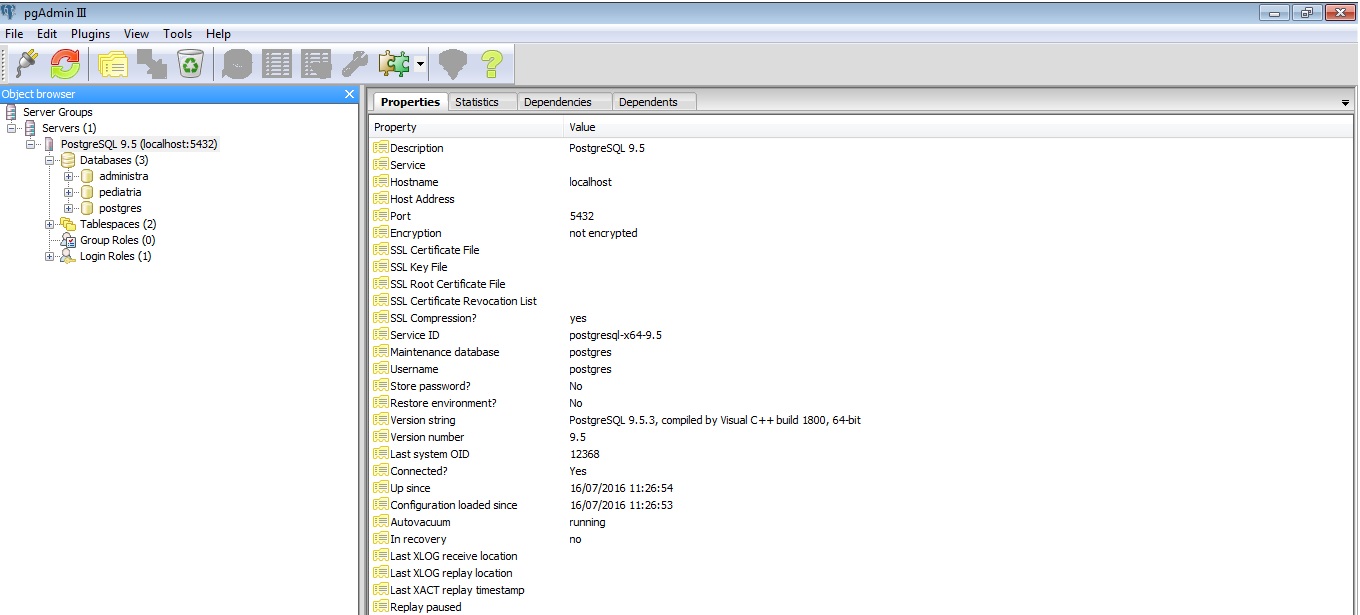The image size is (1360, 615).
Task: Open the Plugins toolbar dropdown arrow
Action: (x=420, y=64)
